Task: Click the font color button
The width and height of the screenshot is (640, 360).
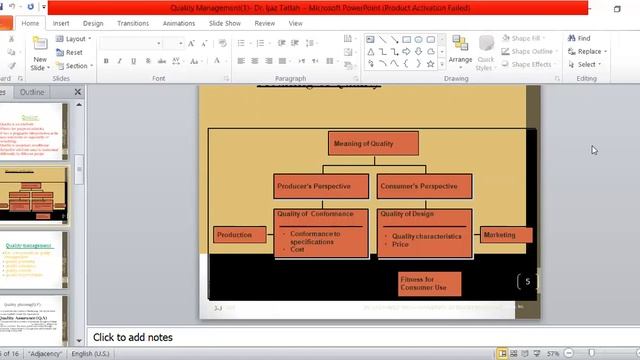Action: click(217, 61)
